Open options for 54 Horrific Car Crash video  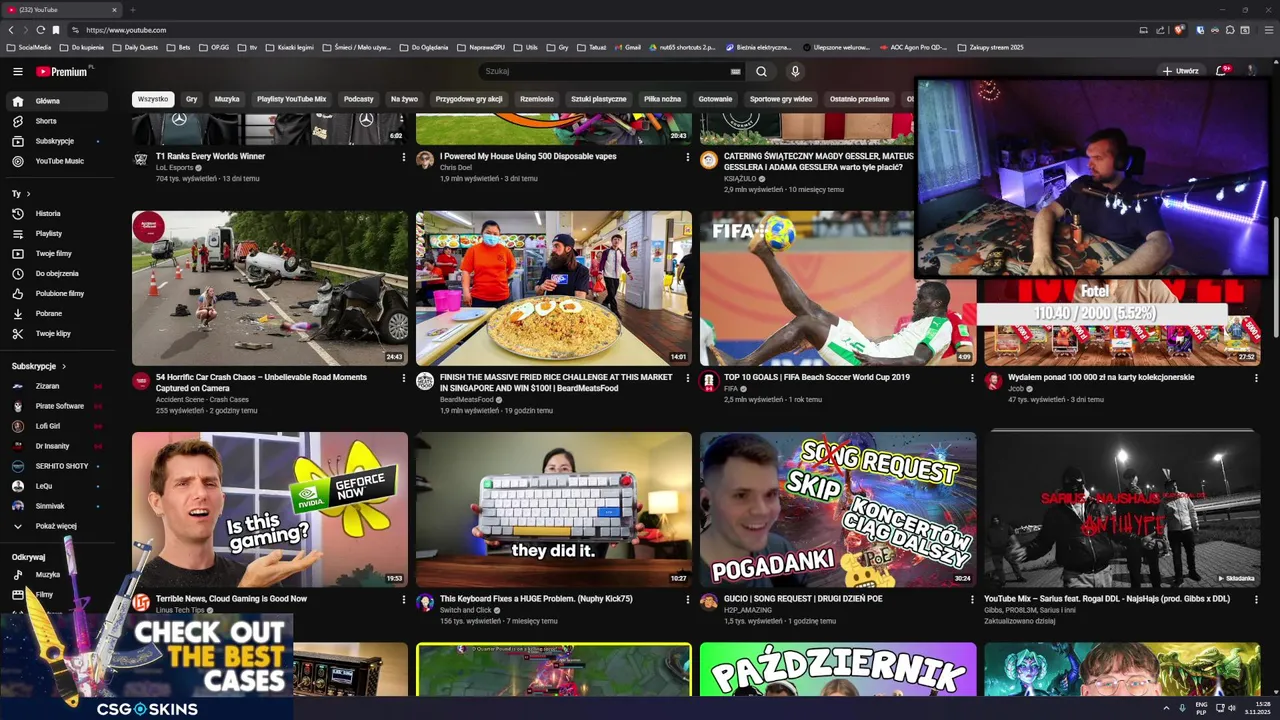pos(404,378)
